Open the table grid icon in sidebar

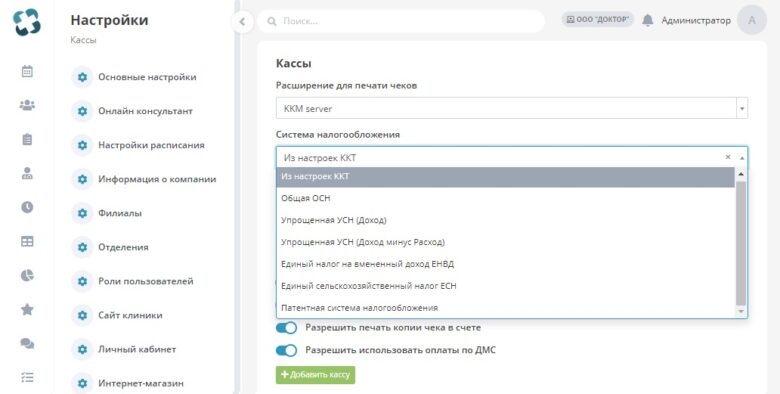point(27,241)
